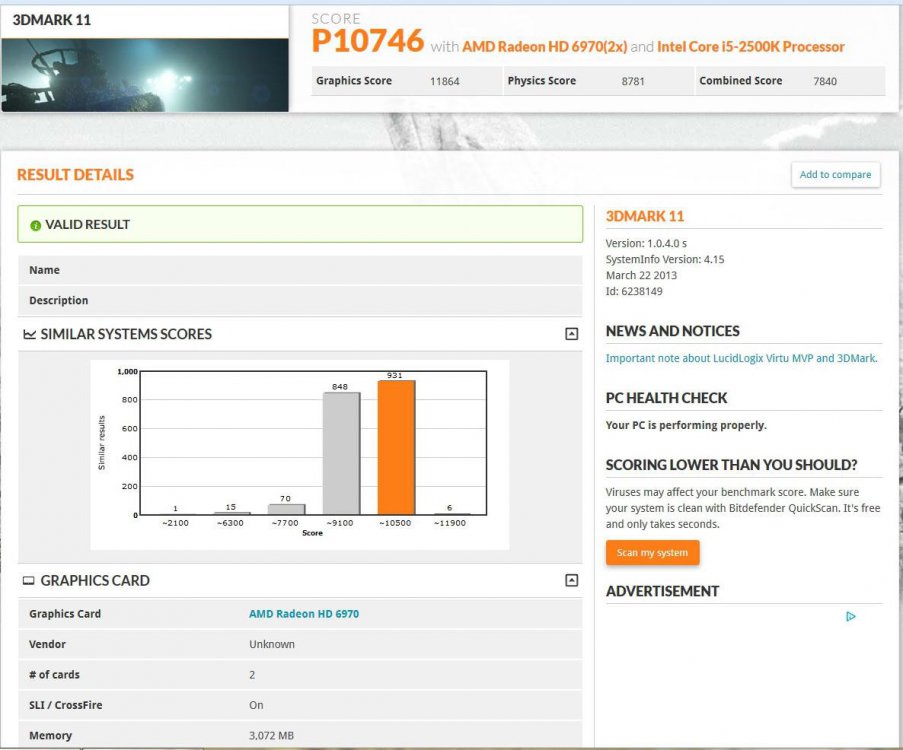The image size is (903, 750).
Task: Click the VALID RESULT banner text
Action: (88, 225)
